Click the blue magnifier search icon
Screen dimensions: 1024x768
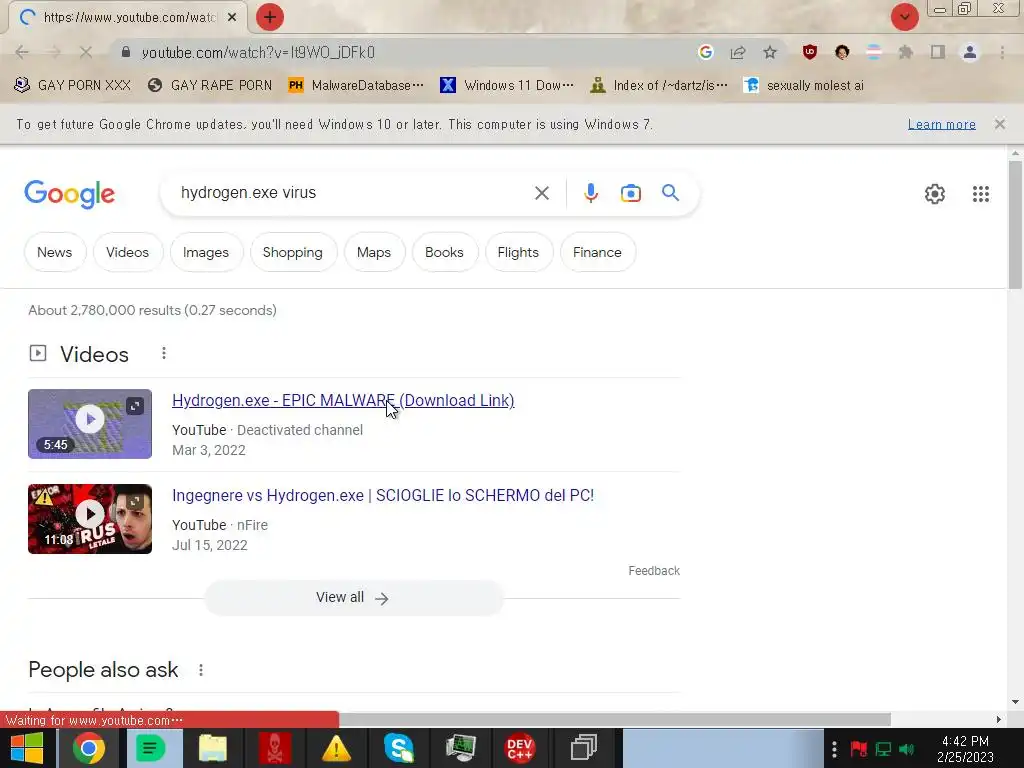pyautogui.click(x=670, y=193)
